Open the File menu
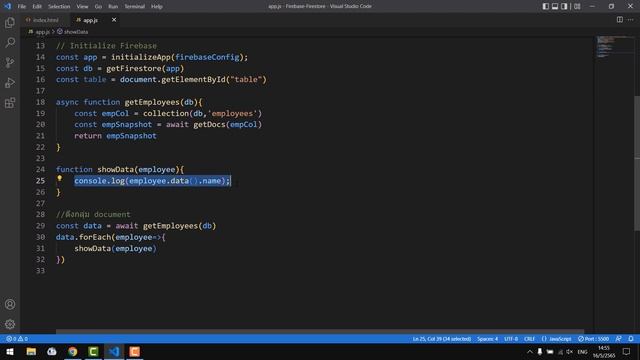Viewport: 640px width, 360px height. tap(22, 7)
